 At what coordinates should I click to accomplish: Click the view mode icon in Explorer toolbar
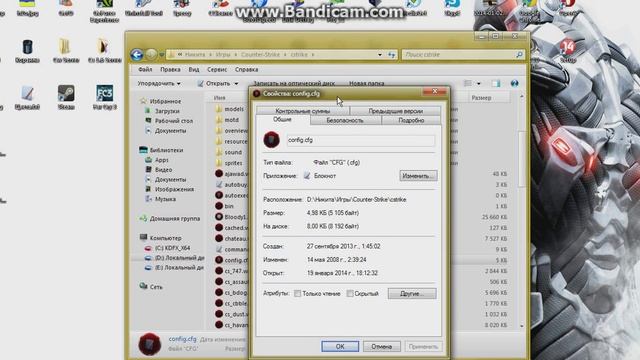click(x=468, y=83)
